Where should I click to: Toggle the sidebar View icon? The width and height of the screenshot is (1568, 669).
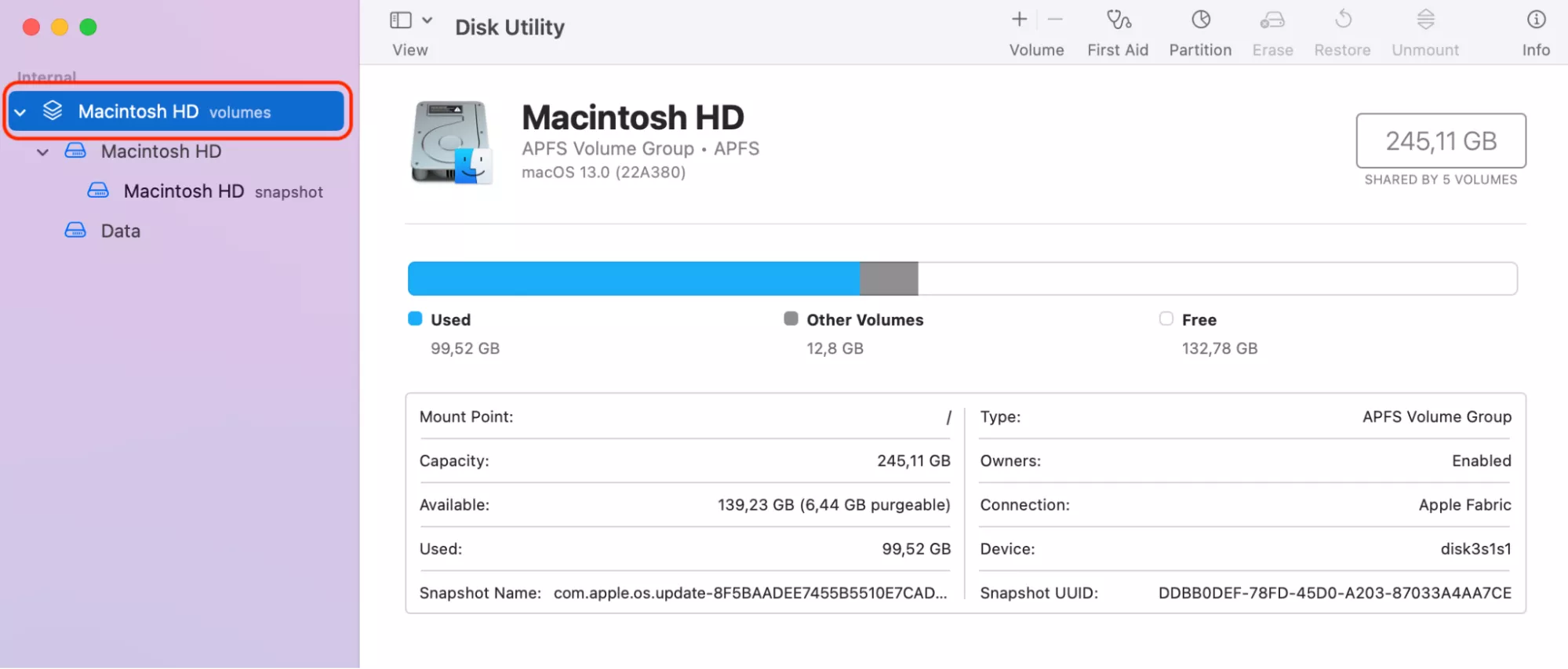400,20
